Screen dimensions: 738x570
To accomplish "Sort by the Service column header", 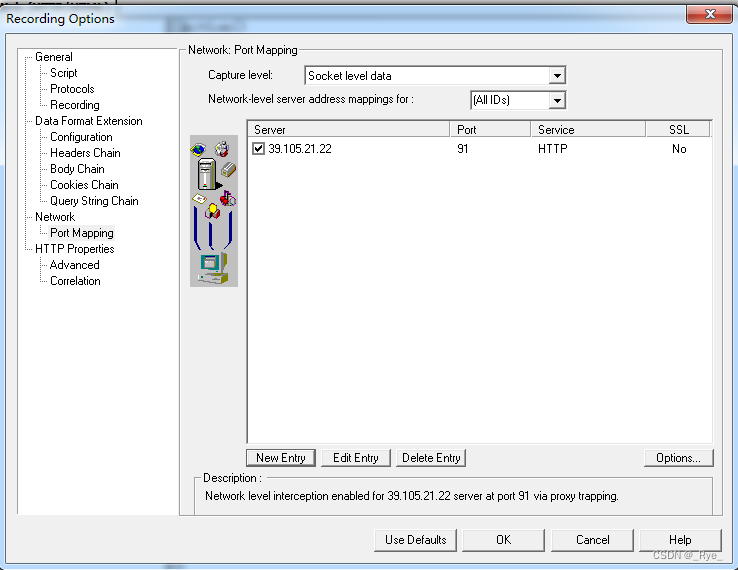I will [x=588, y=129].
